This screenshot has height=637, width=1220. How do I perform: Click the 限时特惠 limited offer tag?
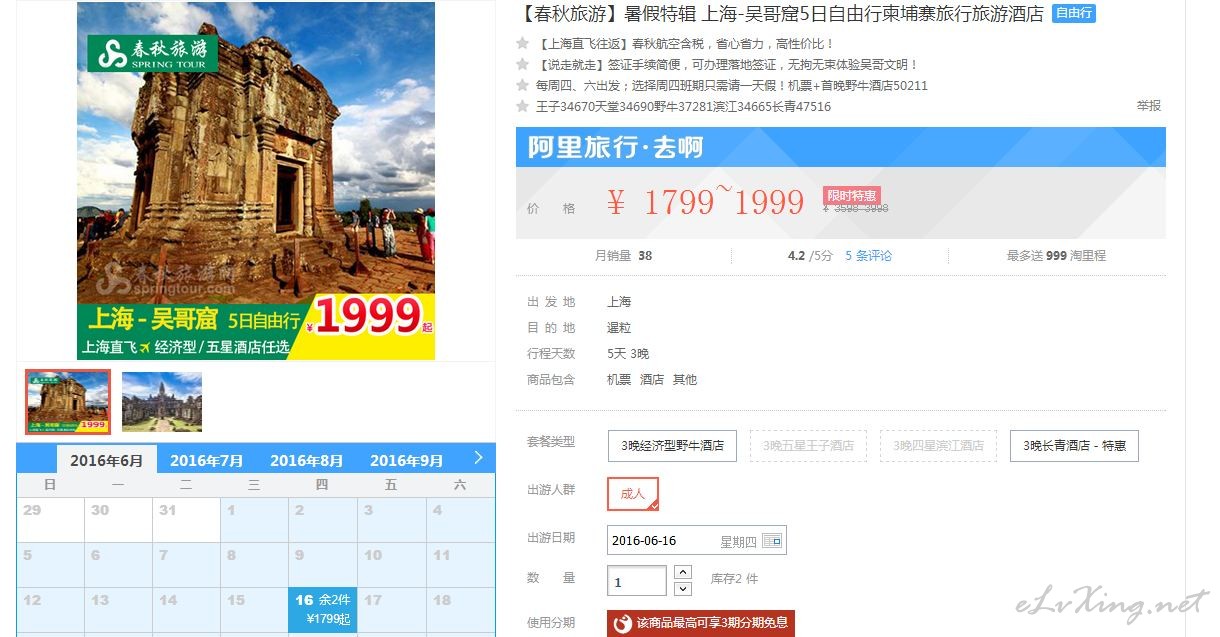pyautogui.click(x=852, y=196)
